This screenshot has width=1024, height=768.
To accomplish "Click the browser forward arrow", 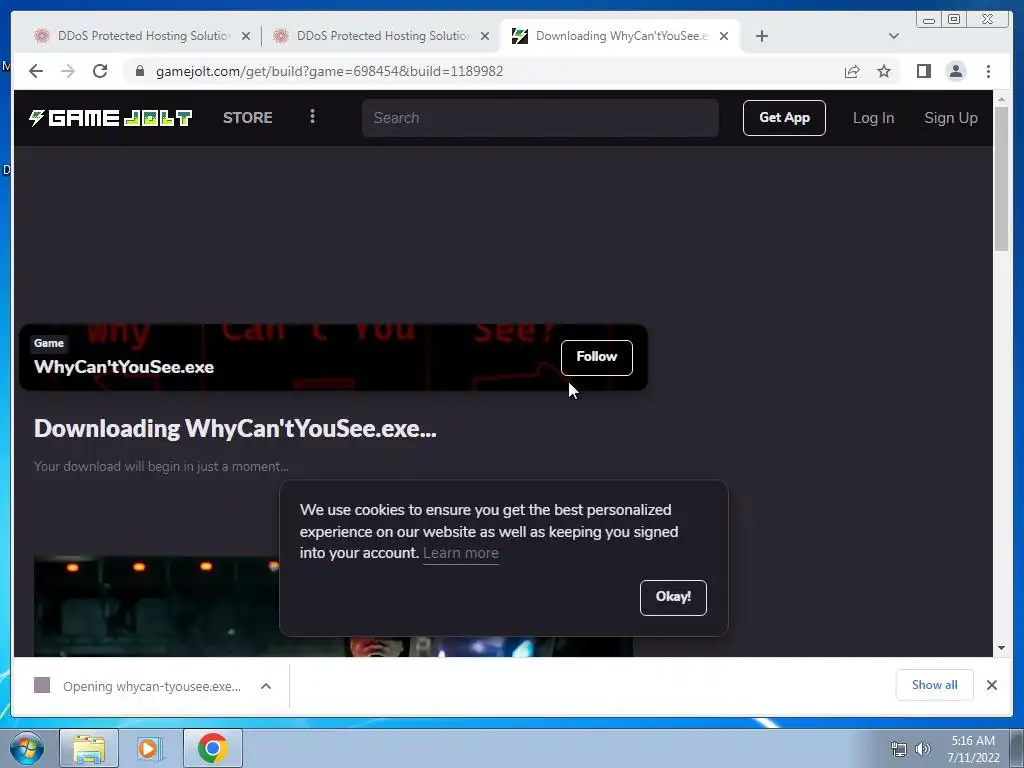I will 68,71.
